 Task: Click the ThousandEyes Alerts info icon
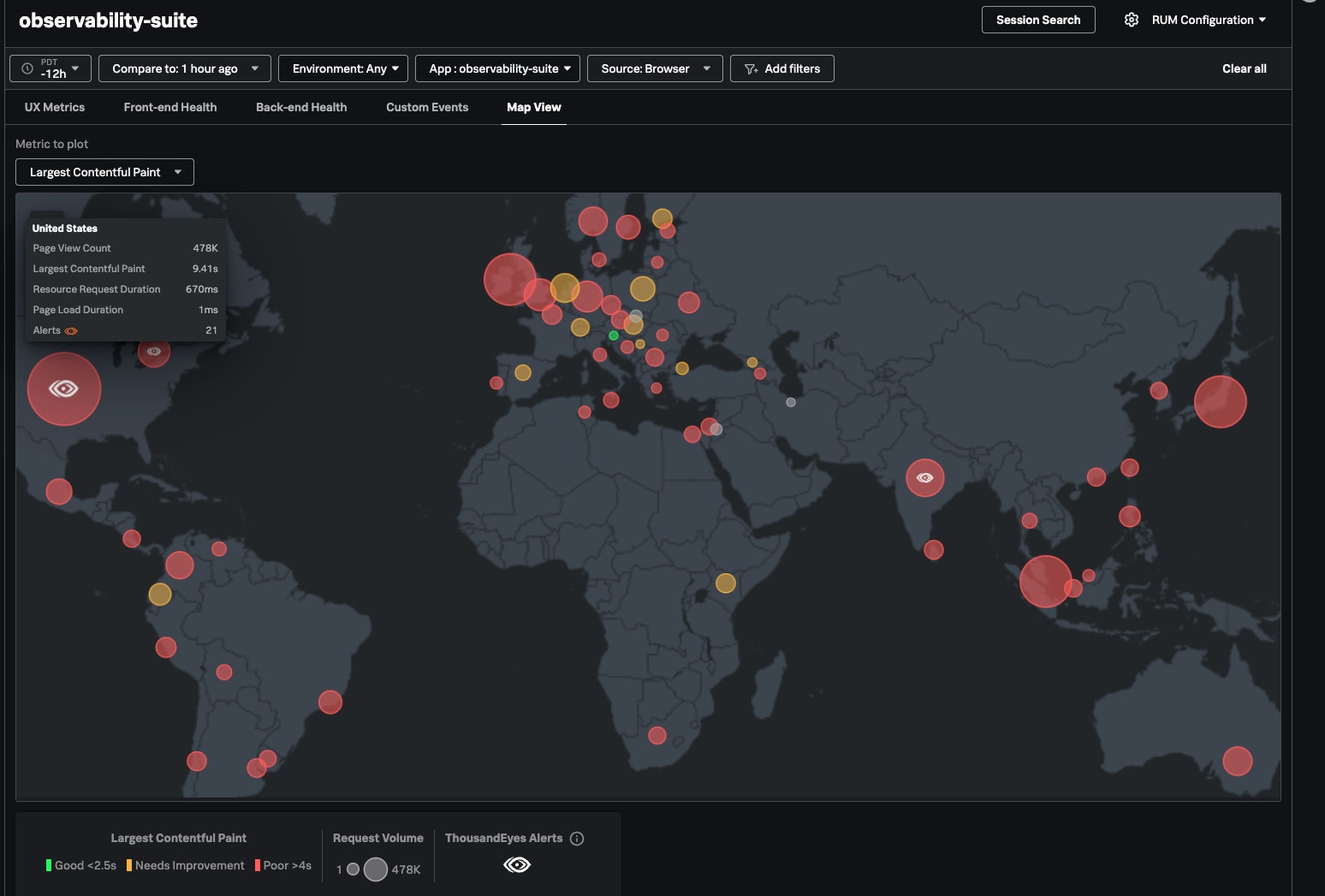tap(577, 839)
